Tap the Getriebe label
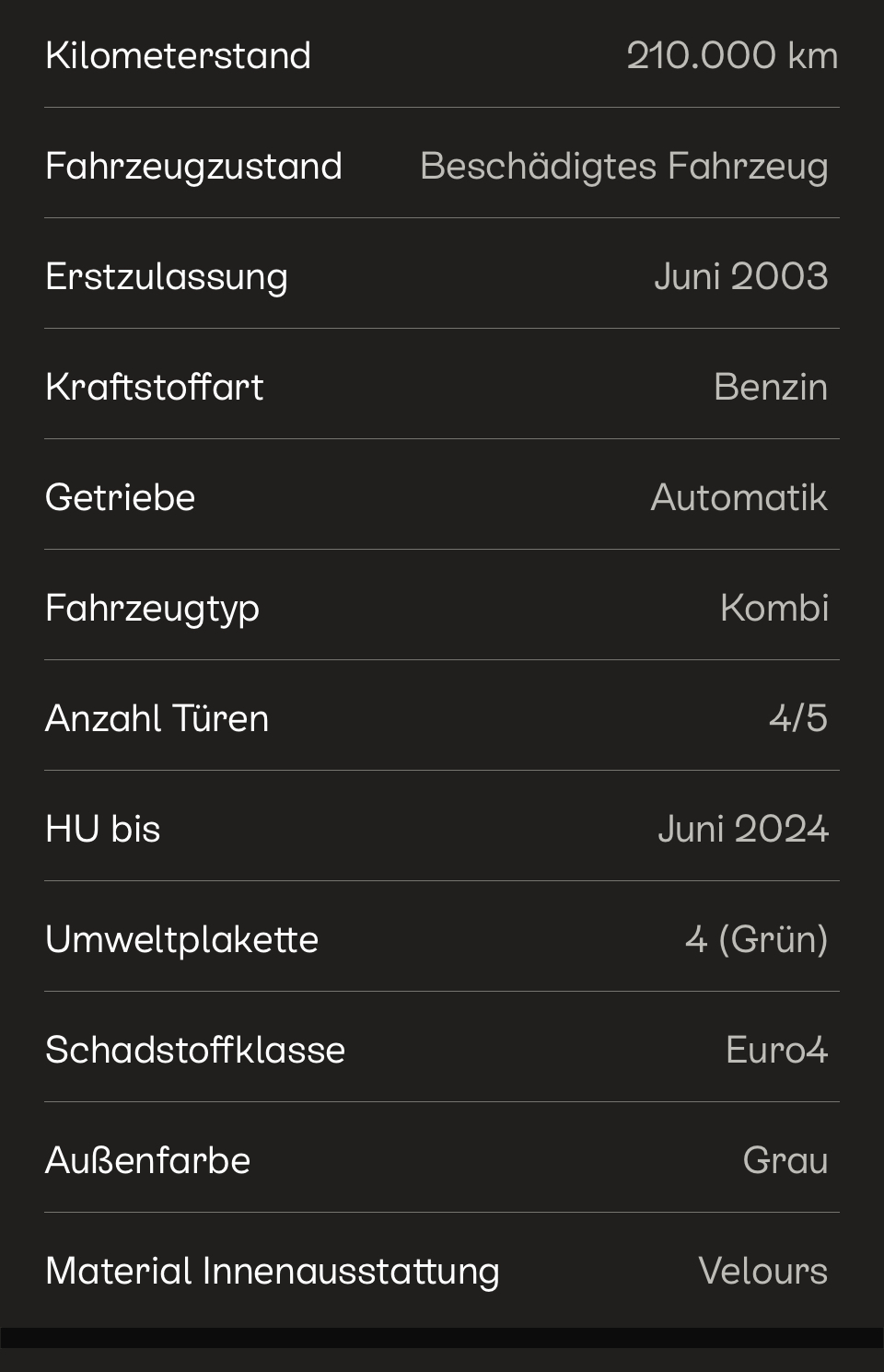Screen dimensions: 884x1372 point(121,498)
